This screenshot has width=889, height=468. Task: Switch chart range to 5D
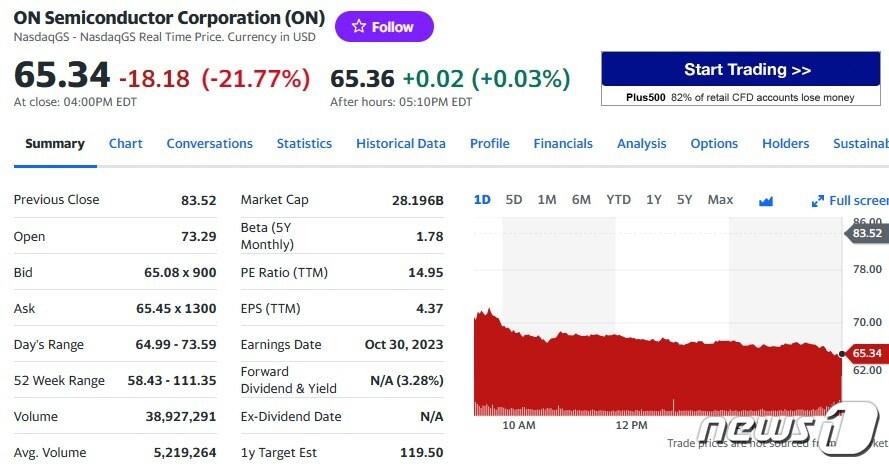[514, 200]
